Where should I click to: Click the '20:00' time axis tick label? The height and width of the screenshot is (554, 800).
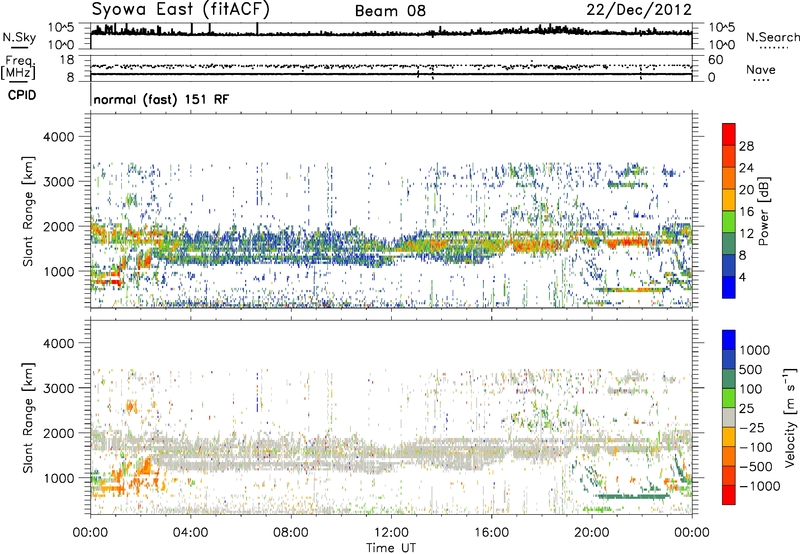pos(591,533)
